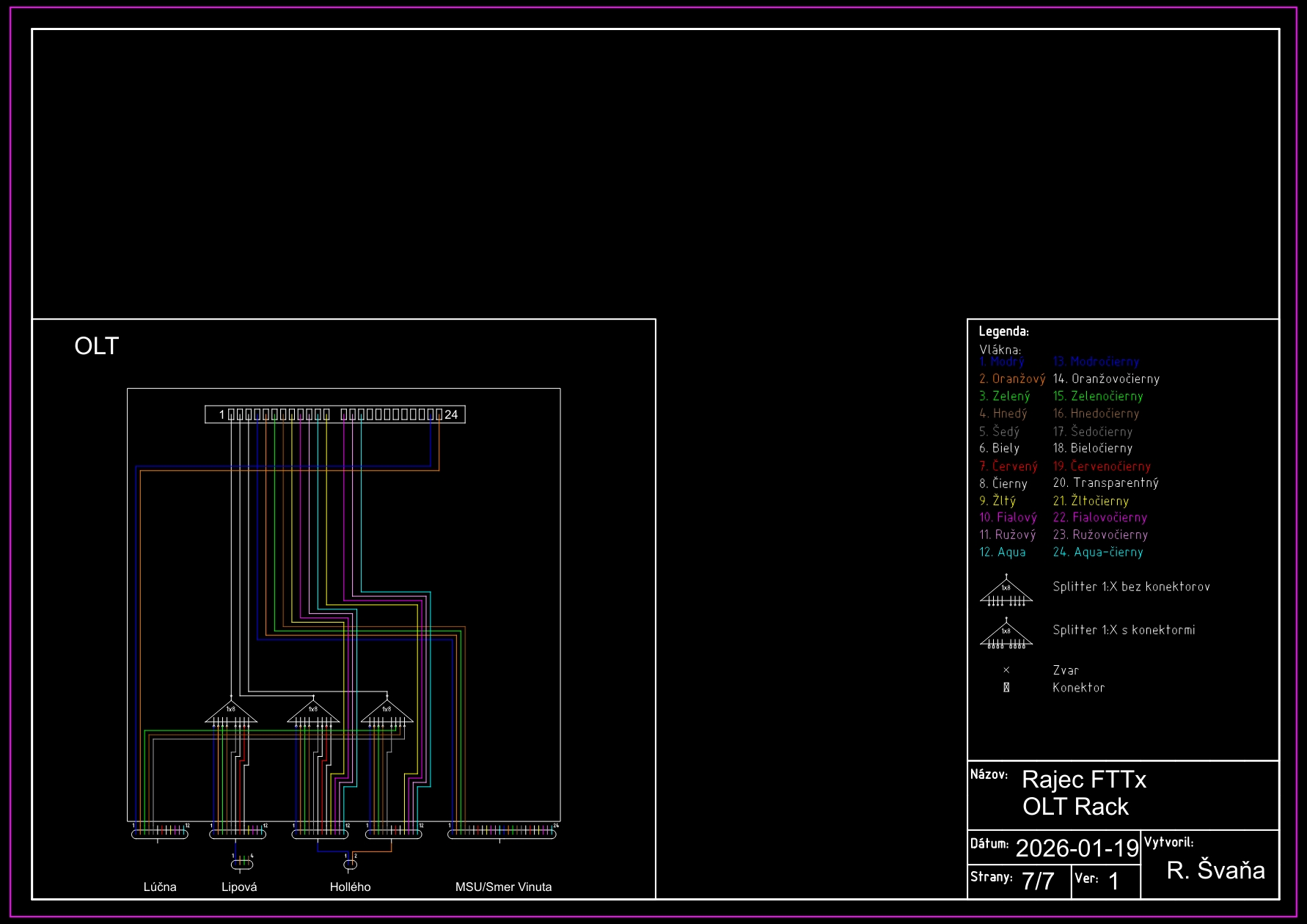The height and width of the screenshot is (924, 1307).
Task: Click the red '7. Červený' legend entry
Action: click(x=1008, y=466)
